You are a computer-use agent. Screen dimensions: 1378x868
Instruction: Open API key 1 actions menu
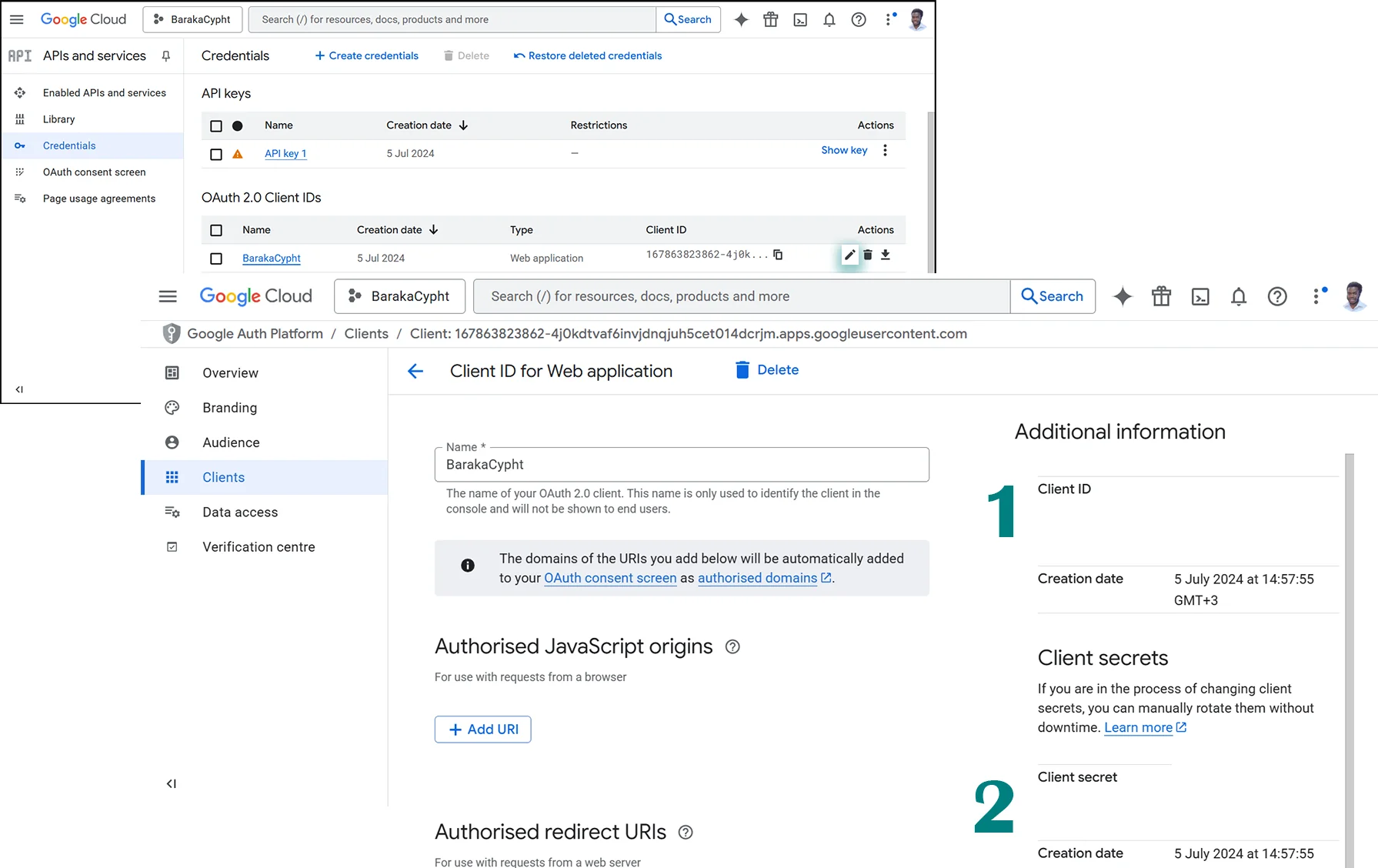[885, 150]
